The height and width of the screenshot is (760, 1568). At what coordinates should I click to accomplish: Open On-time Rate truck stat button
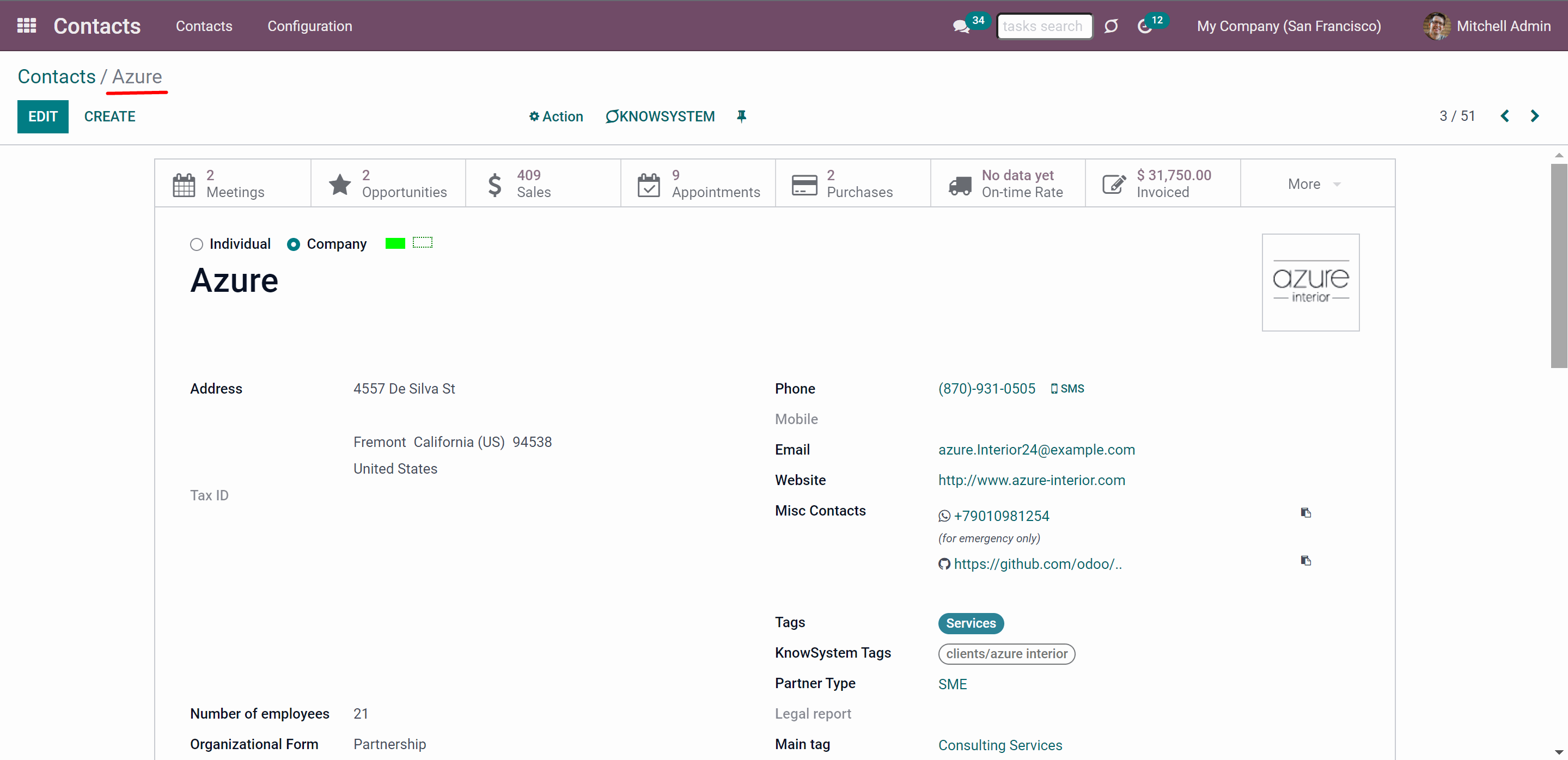coord(1008,184)
